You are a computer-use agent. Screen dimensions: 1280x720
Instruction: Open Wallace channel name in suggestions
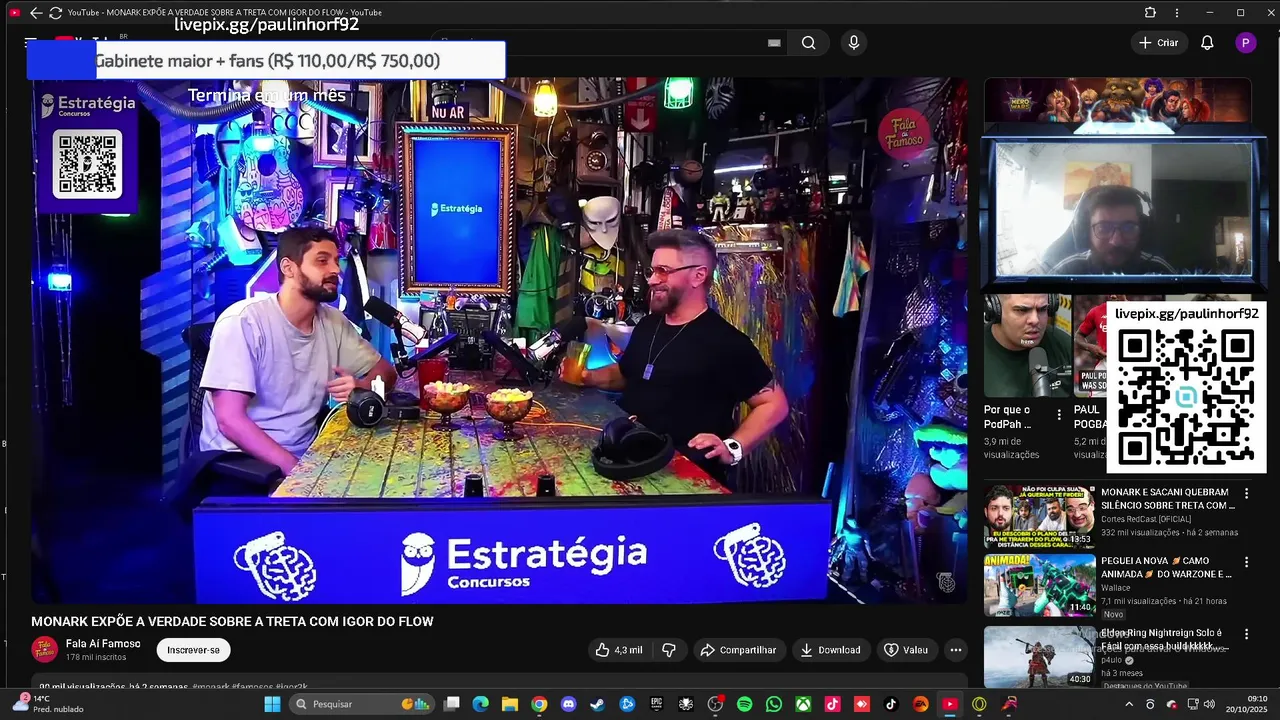click(1117, 588)
